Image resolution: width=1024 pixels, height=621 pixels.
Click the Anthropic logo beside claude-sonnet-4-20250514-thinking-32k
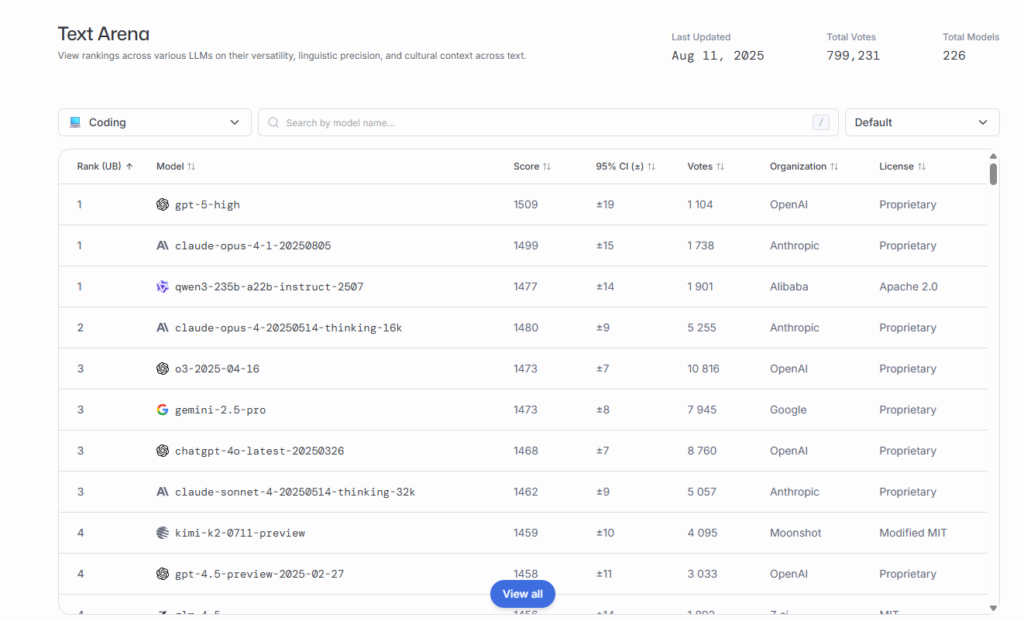(163, 492)
